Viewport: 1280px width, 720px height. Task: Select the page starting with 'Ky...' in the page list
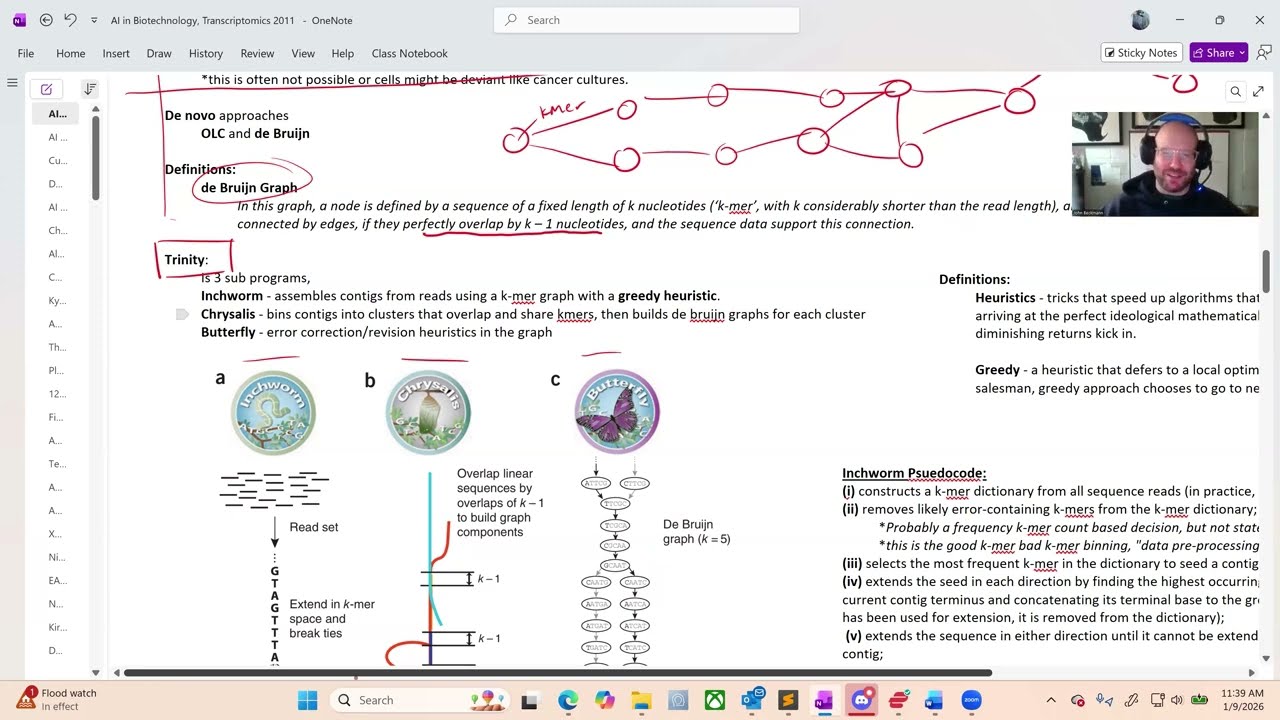(x=57, y=300)
